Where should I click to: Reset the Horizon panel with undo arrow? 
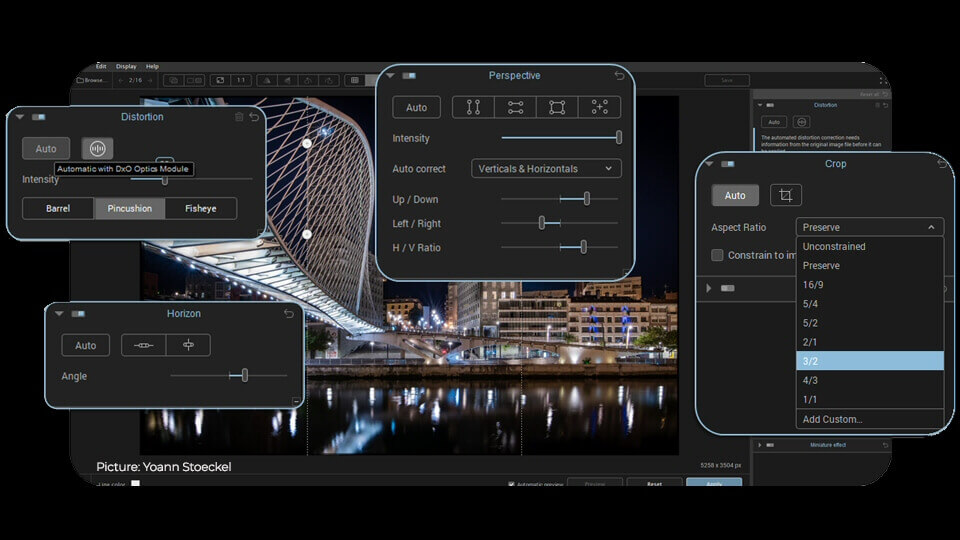click(289, 313)
